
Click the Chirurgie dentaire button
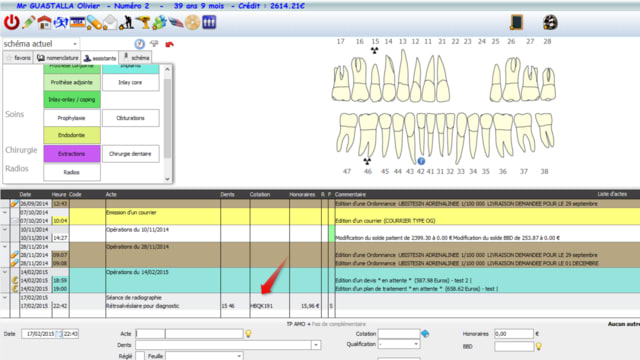131,154
